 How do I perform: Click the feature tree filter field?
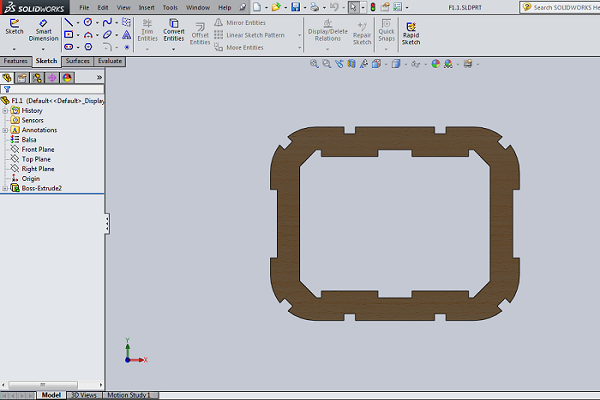[x=52, y=89]
